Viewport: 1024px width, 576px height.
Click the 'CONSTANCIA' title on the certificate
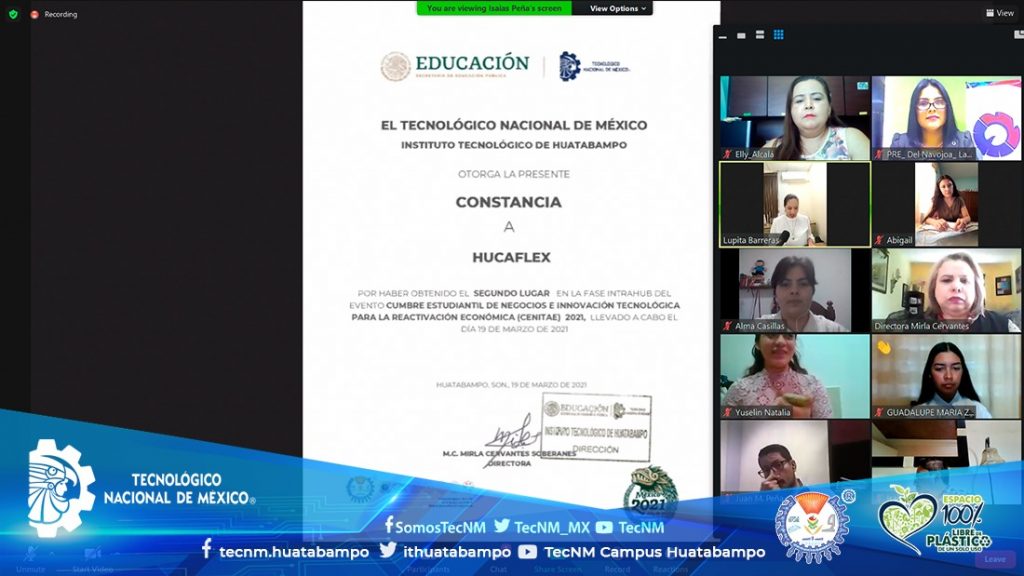(509, 202)
